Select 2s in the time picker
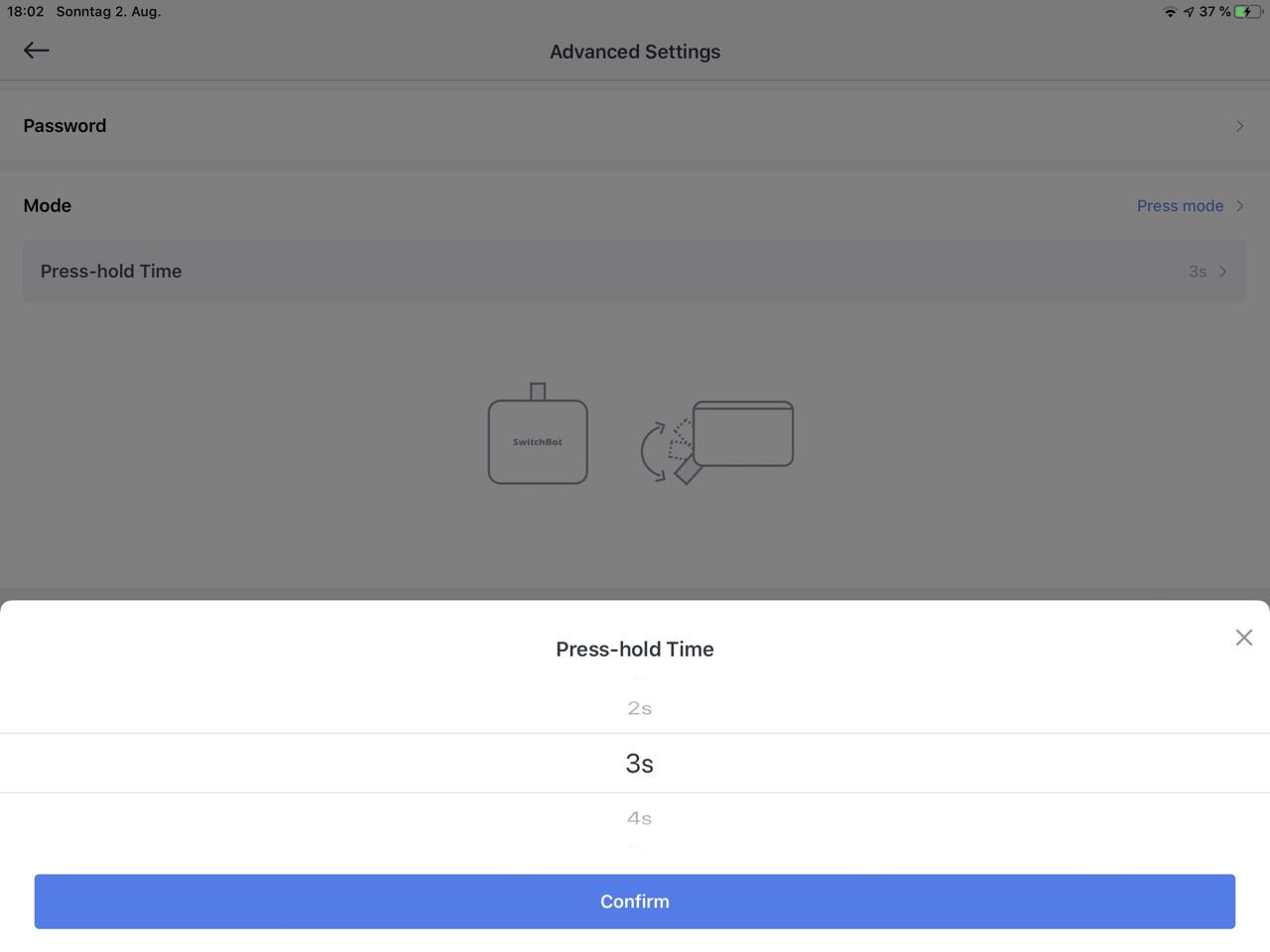The height and width of the screenshot is (952, 1270). pyautogui.click(x=639, y=708)
